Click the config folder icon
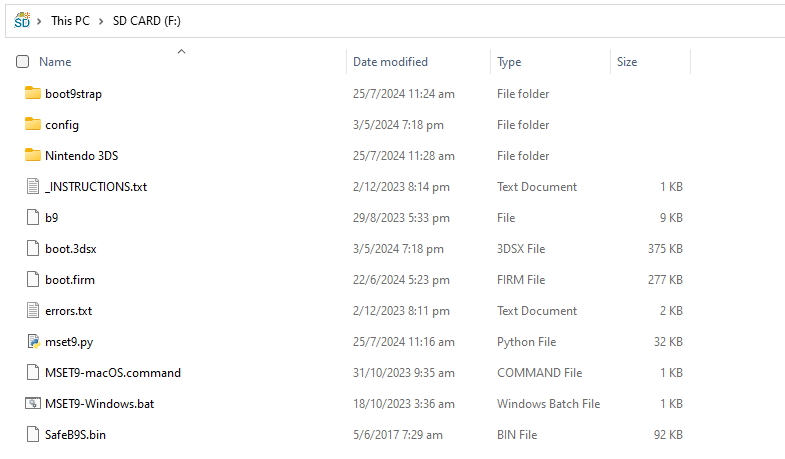 coord(32,125)
